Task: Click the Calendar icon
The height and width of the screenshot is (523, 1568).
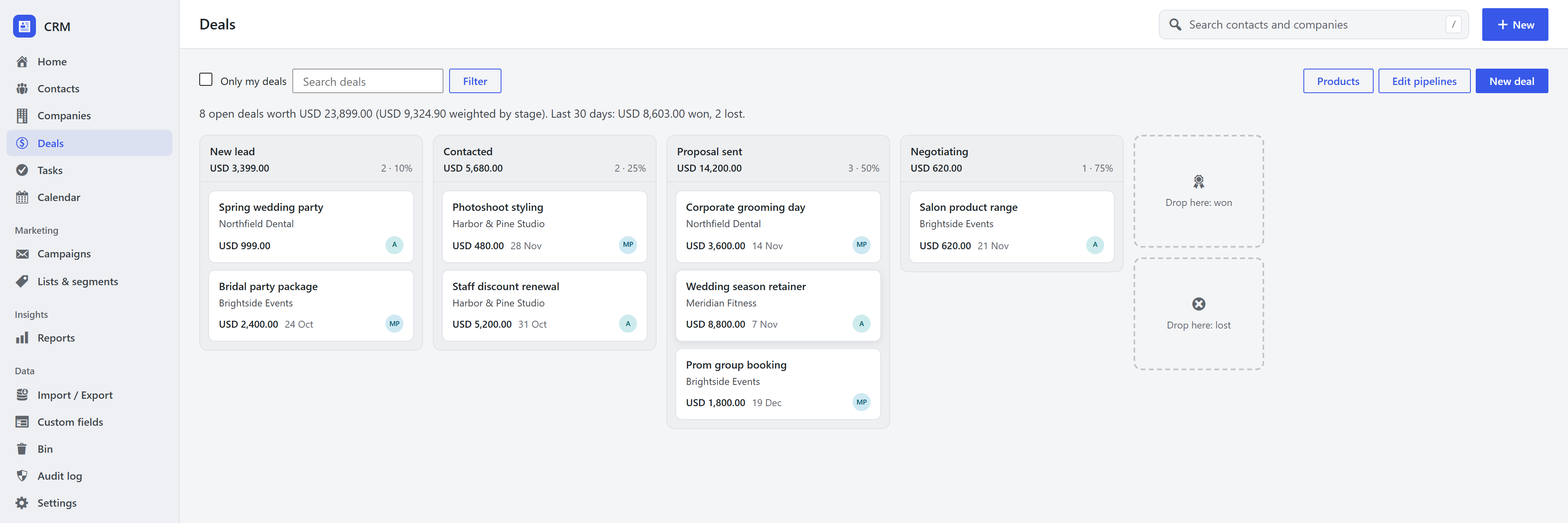Action: [x=22, y=197]
